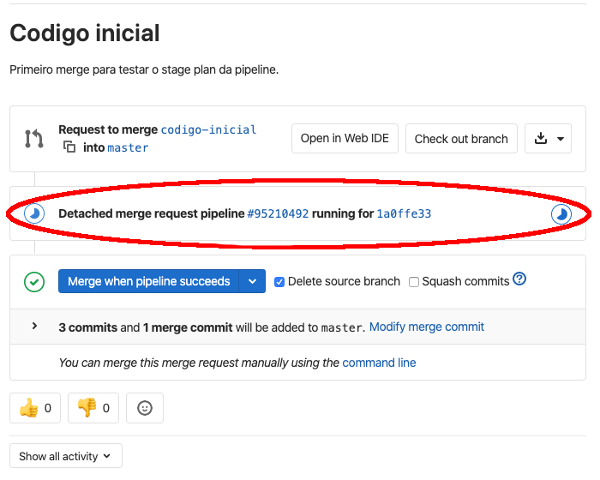The width and height of the screenshot is (600, 480).
Task: Open the Show all activity dropdown
Action: [66, 456]
